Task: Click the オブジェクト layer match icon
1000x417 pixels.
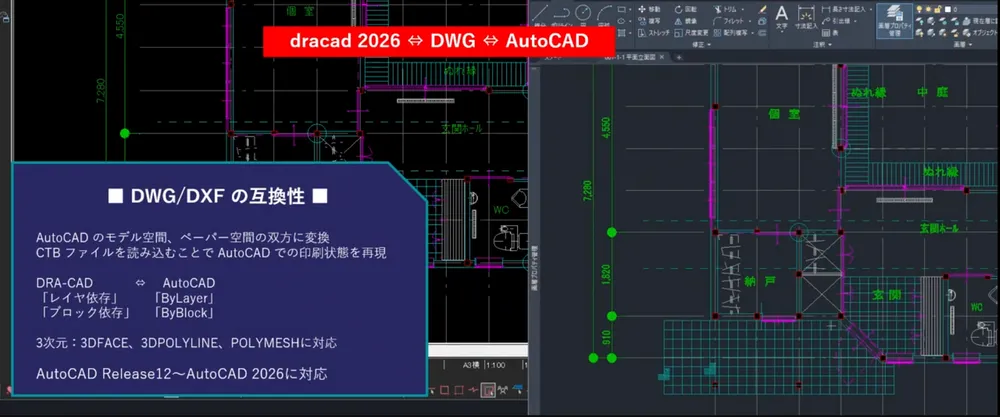Action: click(x=981, y=33)
